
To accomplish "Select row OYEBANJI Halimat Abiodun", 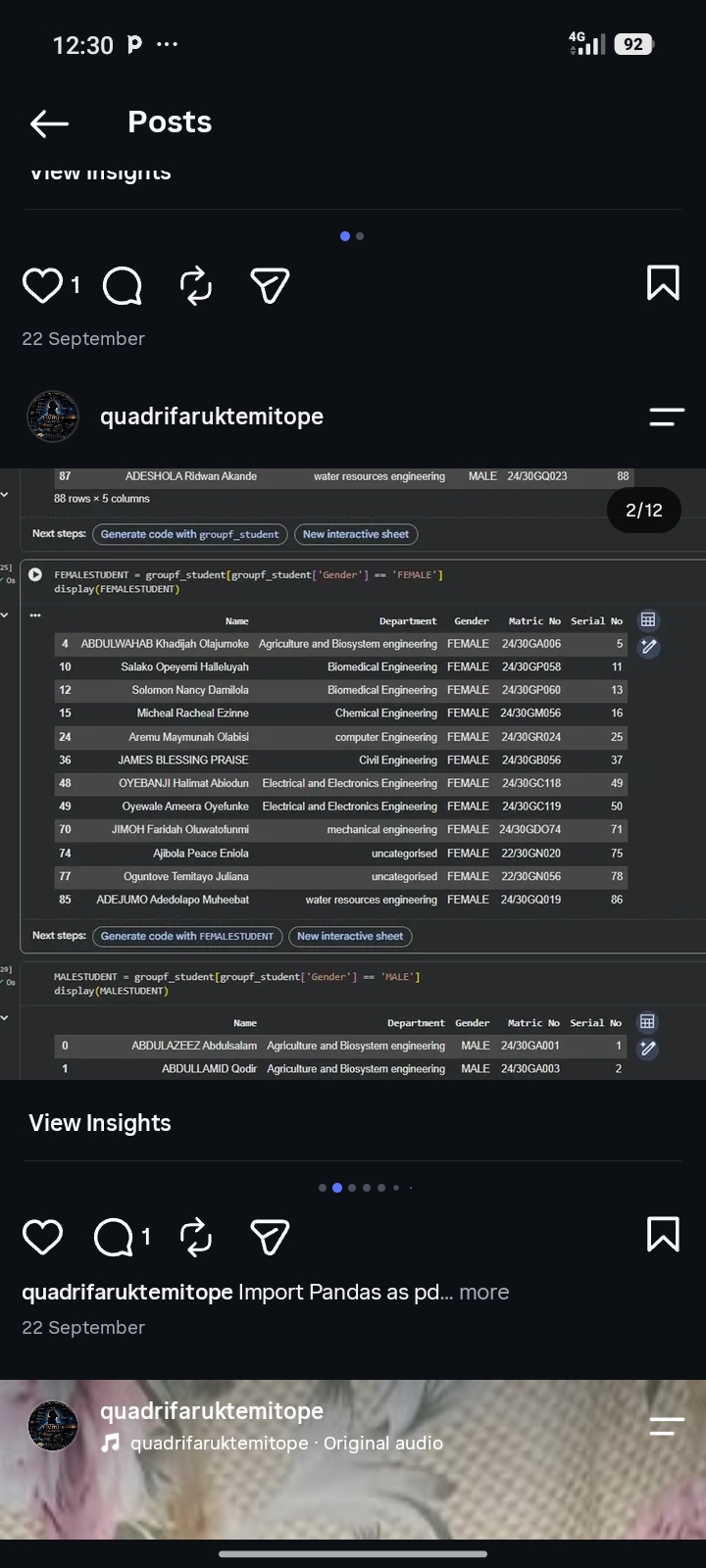I will [339, 784].
